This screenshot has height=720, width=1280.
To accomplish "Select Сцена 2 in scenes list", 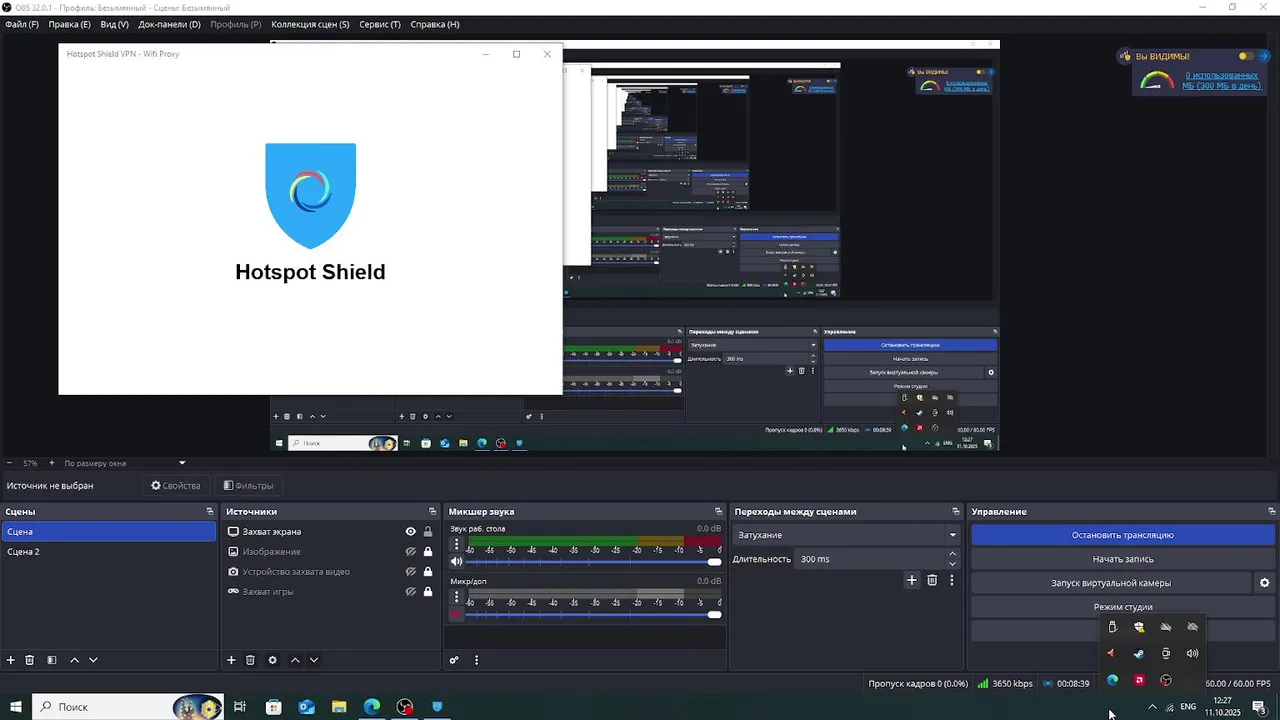I will (x=108, y=552).
